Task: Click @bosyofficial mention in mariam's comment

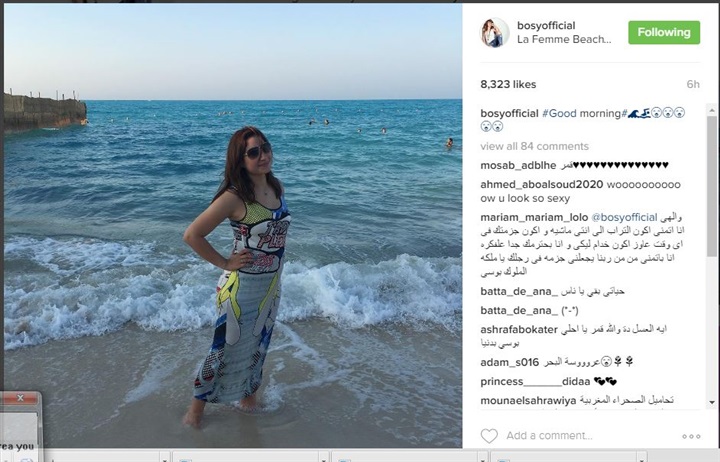Action: click(624, 217)
